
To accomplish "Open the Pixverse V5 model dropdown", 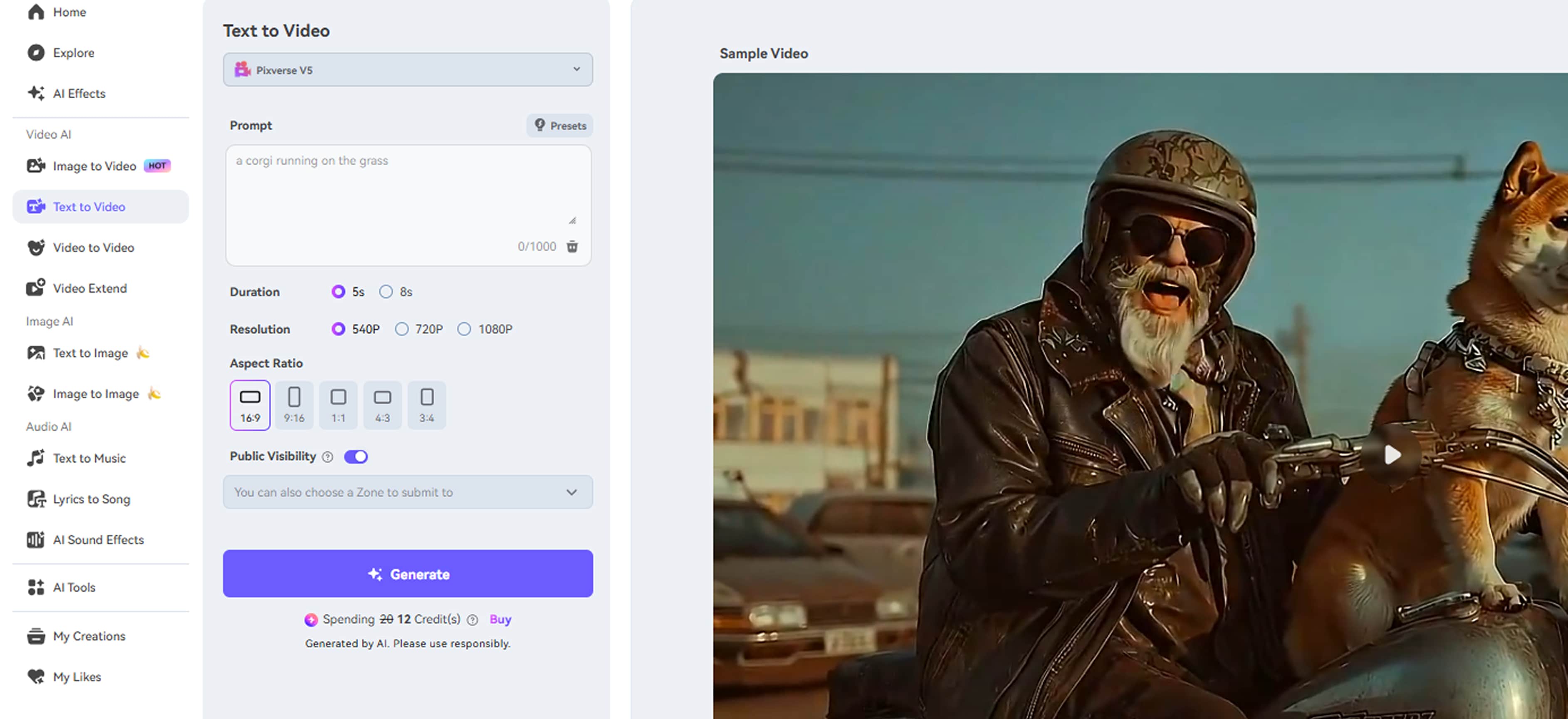I will click(408, 69).
